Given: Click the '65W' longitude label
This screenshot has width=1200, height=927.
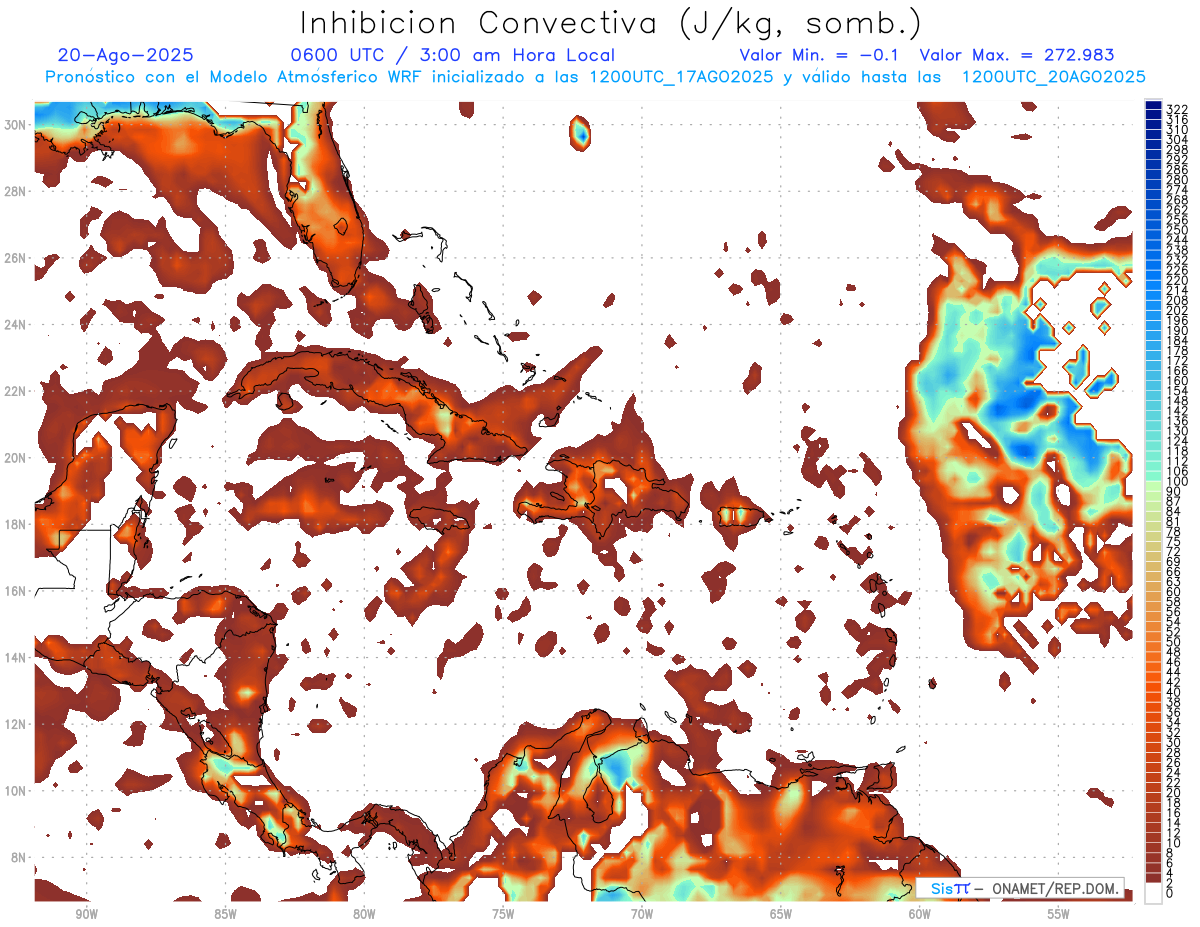Looking at the screenshot, I should (781, 915).
